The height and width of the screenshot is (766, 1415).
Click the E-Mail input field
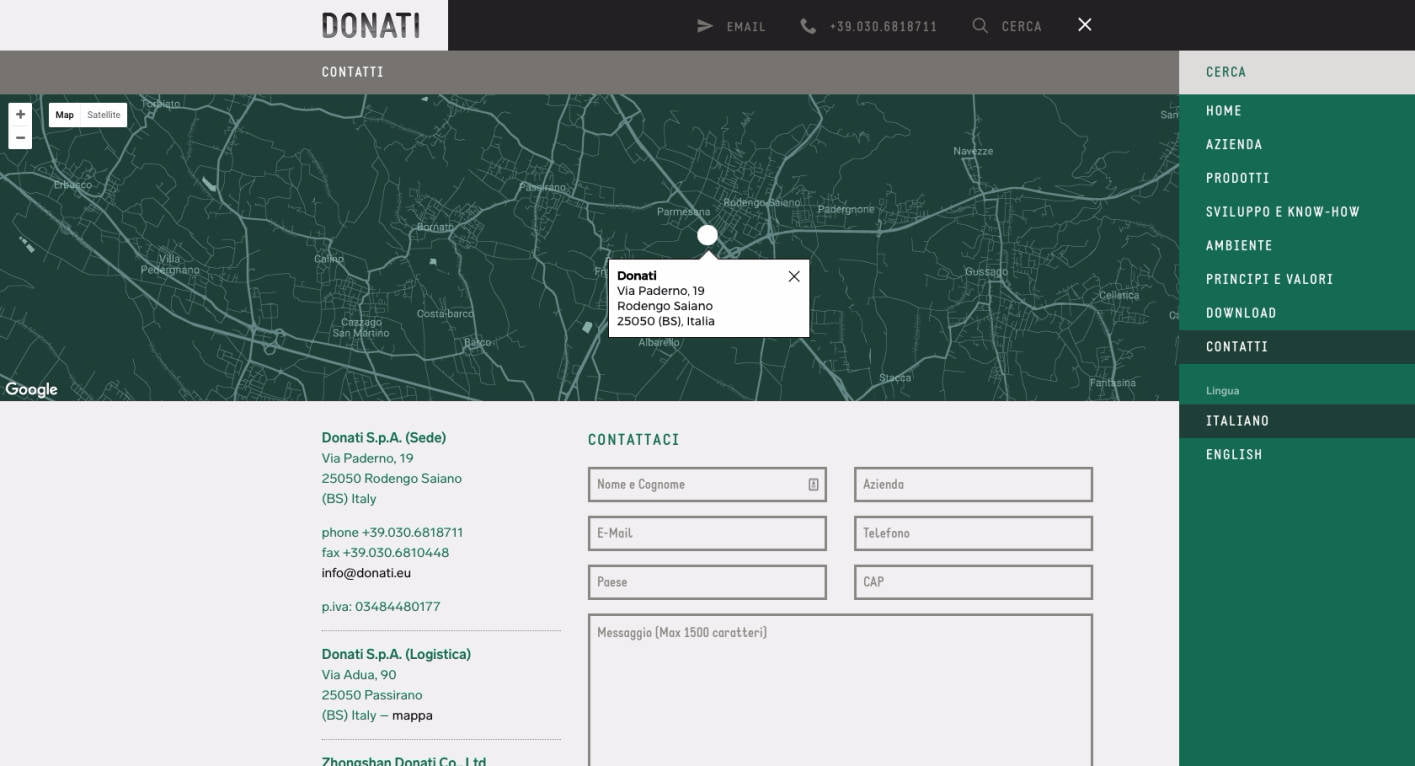[x=707, y=533]
